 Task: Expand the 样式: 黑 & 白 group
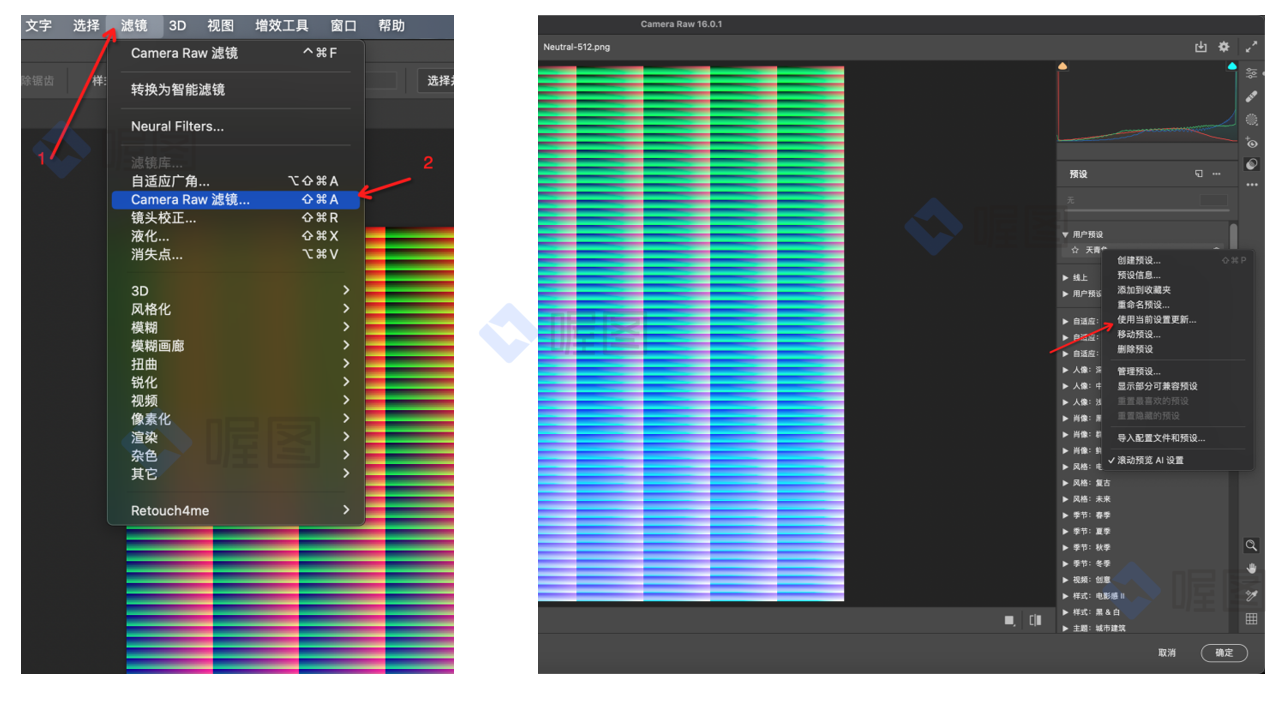tap(1066, 612)
